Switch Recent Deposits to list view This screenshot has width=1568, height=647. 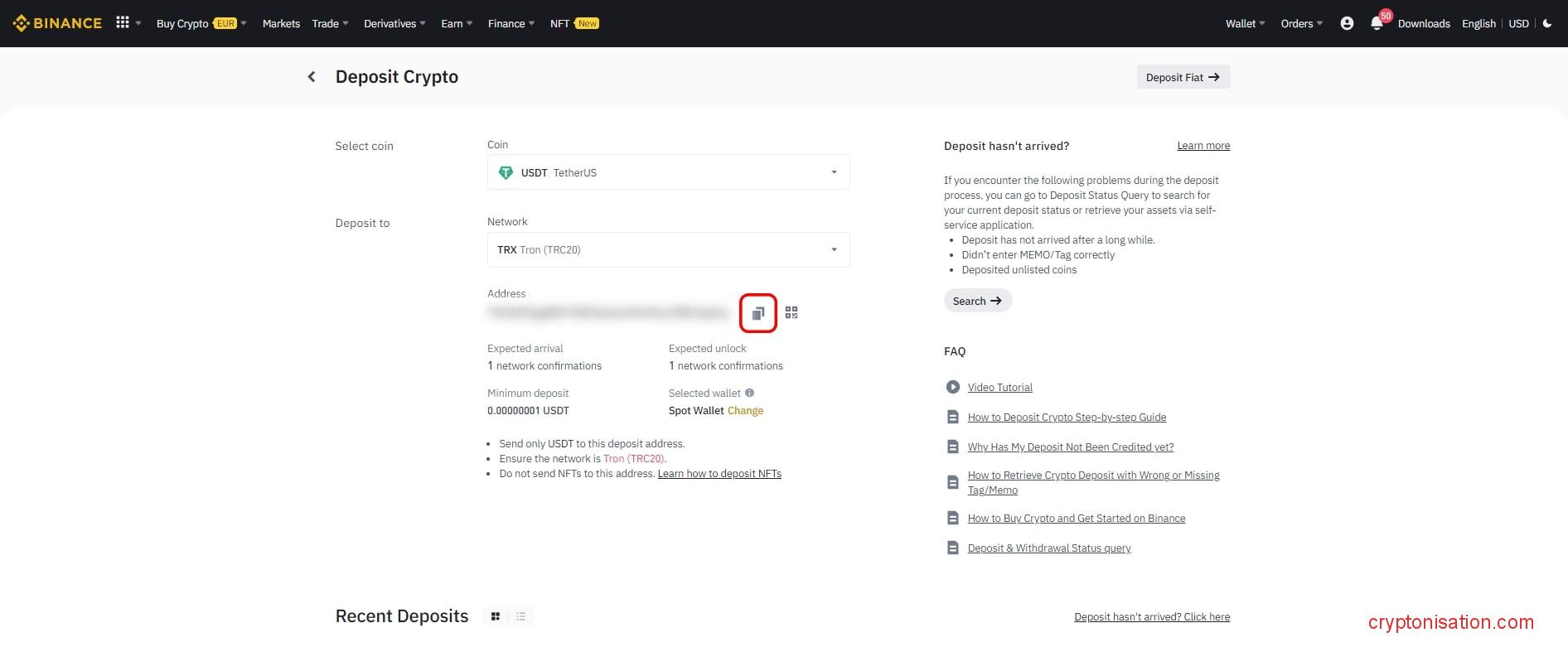520,616
